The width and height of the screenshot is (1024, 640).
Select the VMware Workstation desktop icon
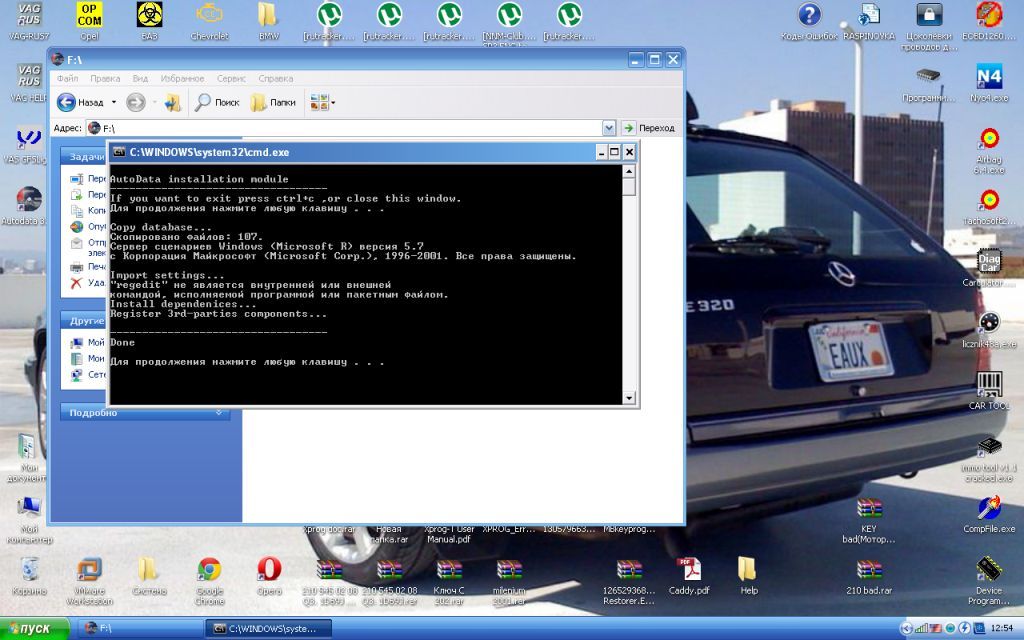89,571
